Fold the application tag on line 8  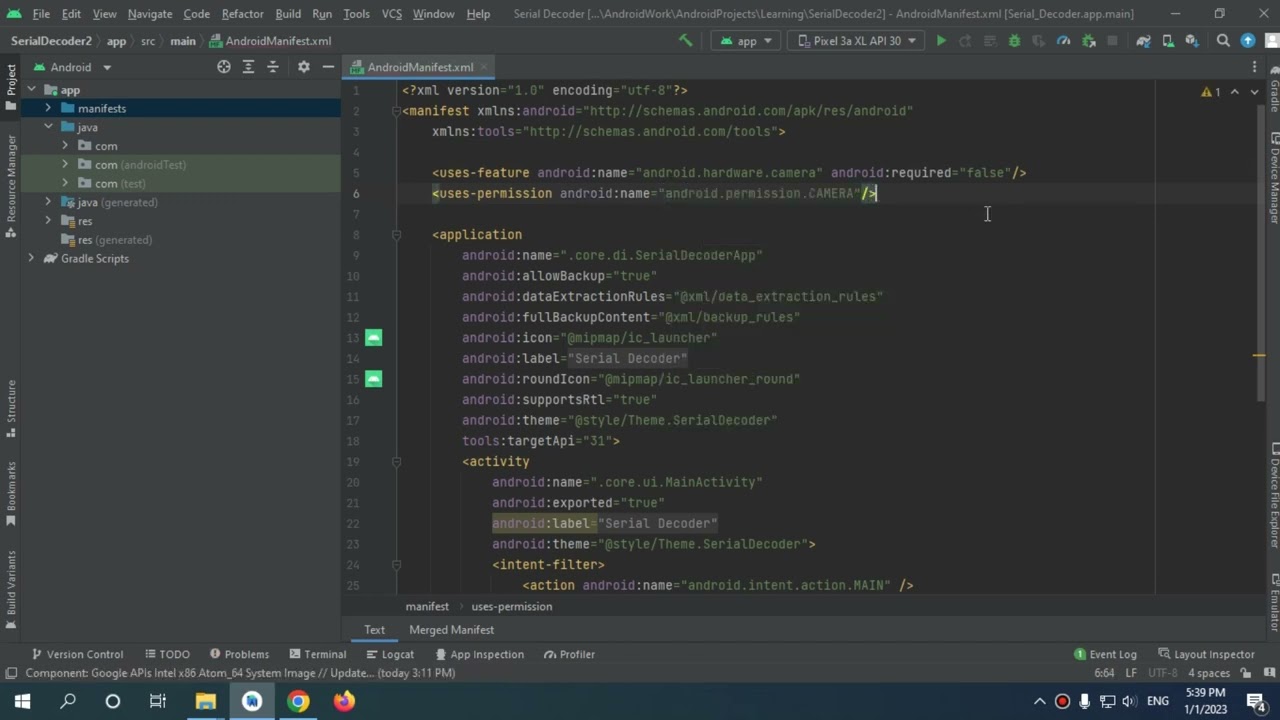(x=396, y=235)
